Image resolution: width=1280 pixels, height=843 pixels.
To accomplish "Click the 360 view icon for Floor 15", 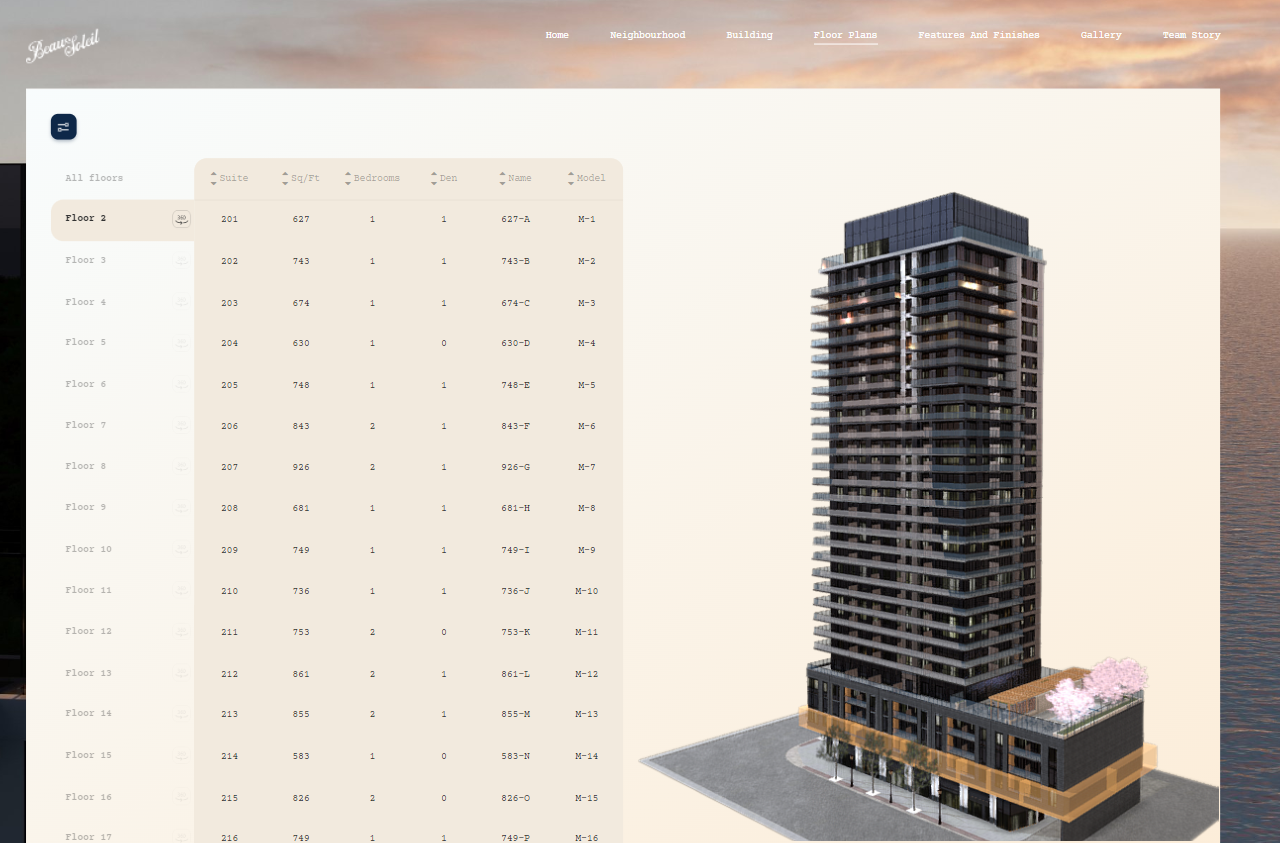I will coord(181,756).
